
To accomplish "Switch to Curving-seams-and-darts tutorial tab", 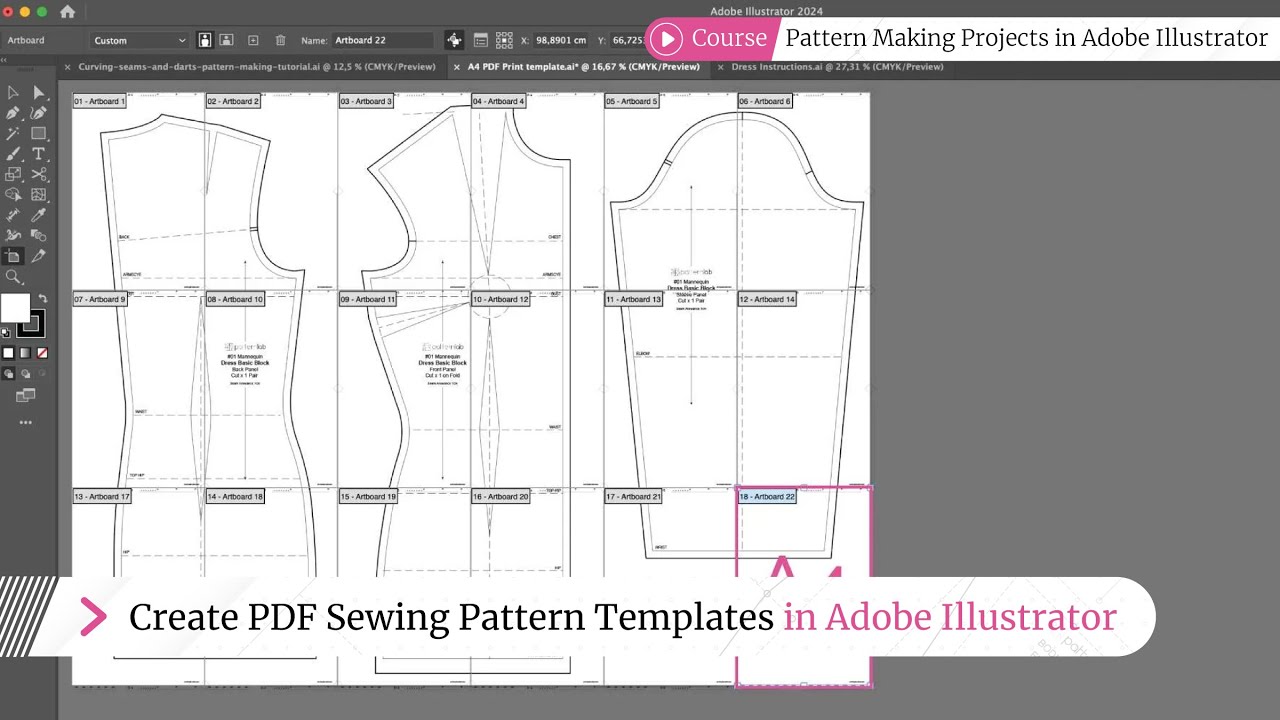I will [257, 67].
